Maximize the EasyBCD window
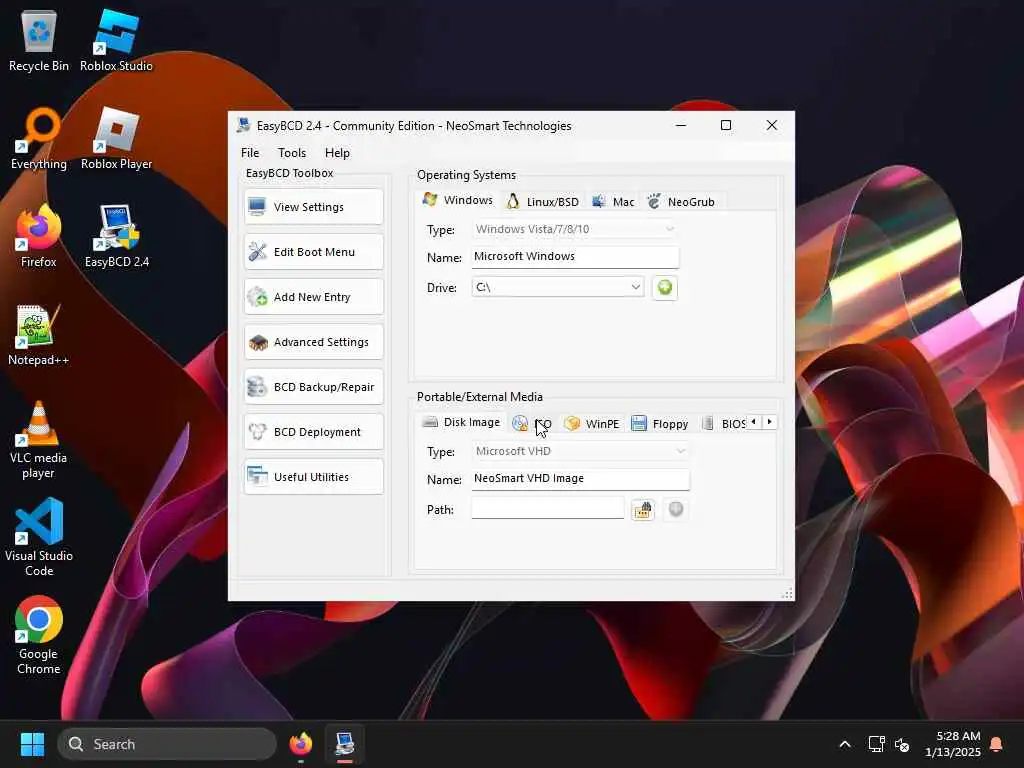The width and height of the screenshot is (1024, 768). [x=726, y=125]
